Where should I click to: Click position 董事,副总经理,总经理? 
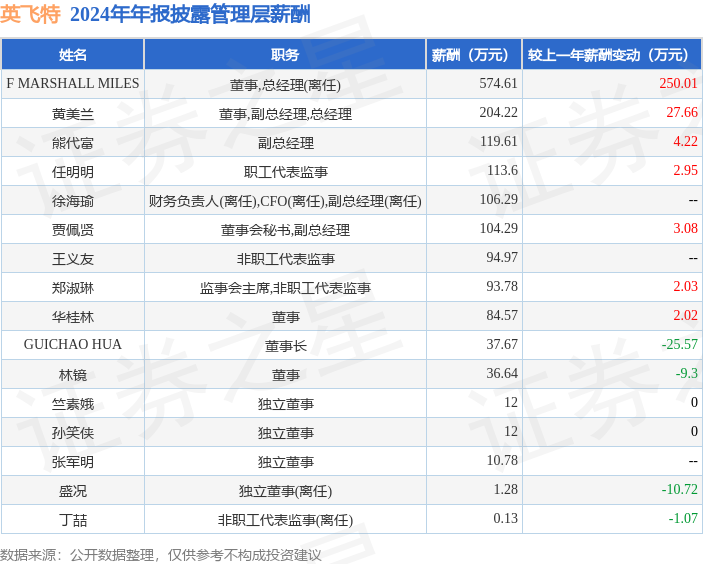(285, 114)
